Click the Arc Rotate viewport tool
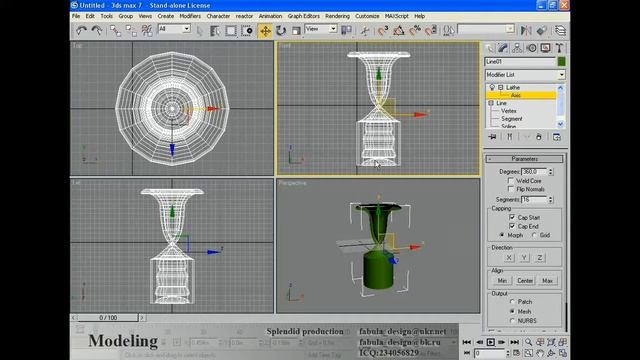The width and height of the screenshot is (640, 360). 551,353
